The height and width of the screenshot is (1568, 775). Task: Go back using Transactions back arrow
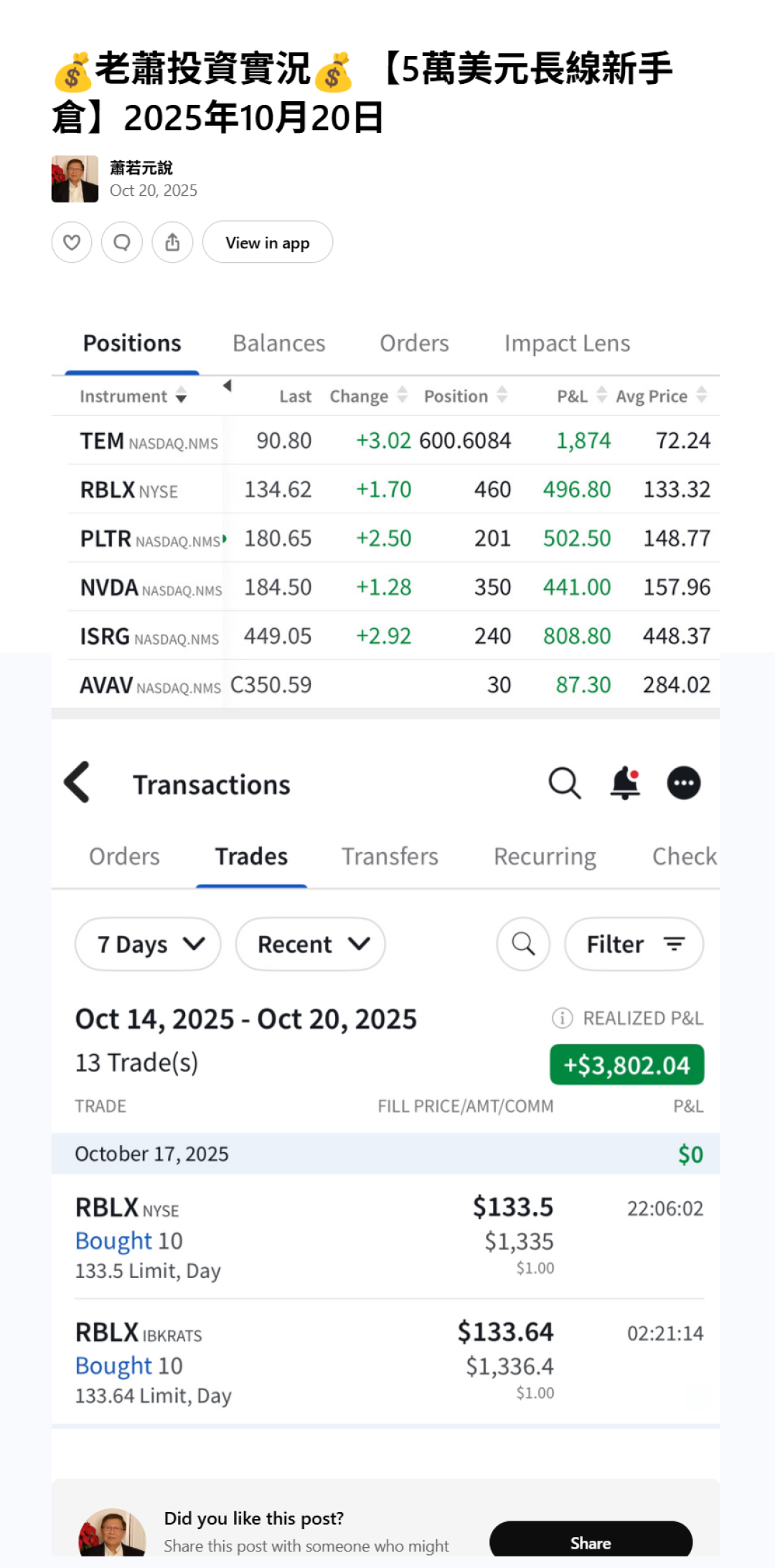(77, 783)
